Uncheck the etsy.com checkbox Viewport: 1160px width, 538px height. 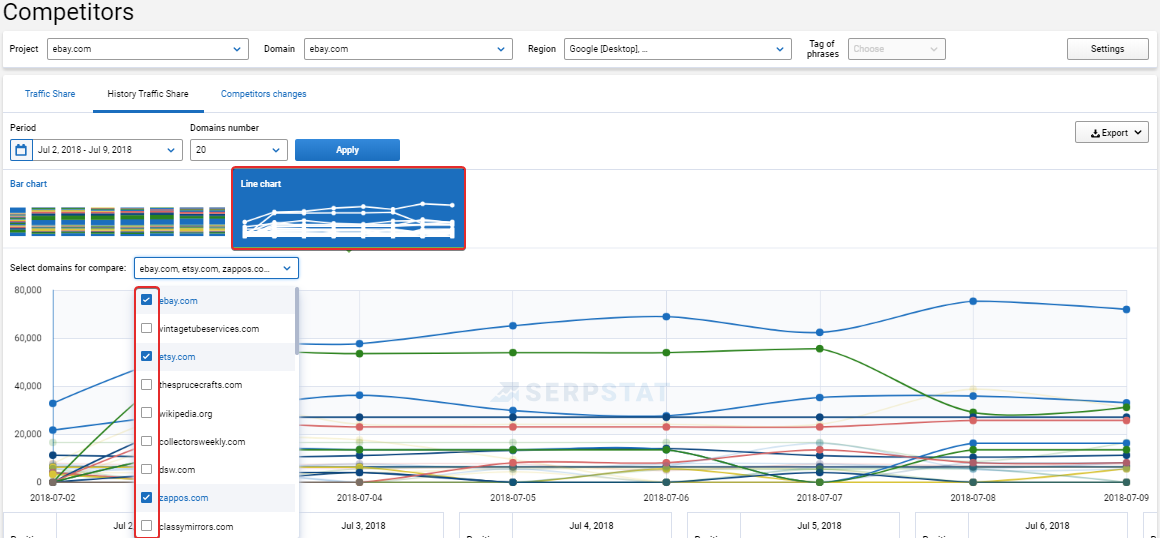(x=146, y=356)
